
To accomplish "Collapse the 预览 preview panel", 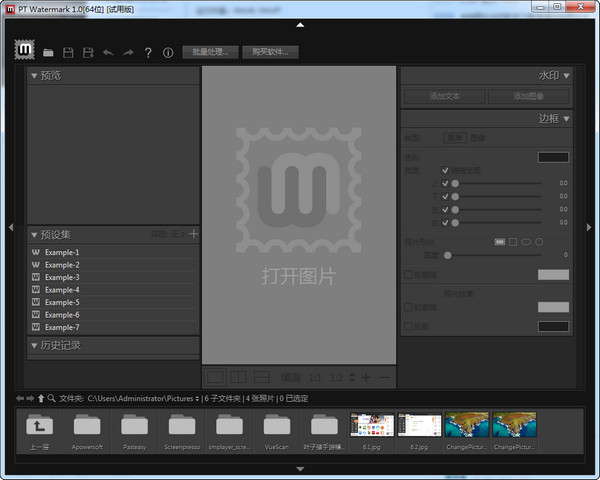I will [34, 75].
